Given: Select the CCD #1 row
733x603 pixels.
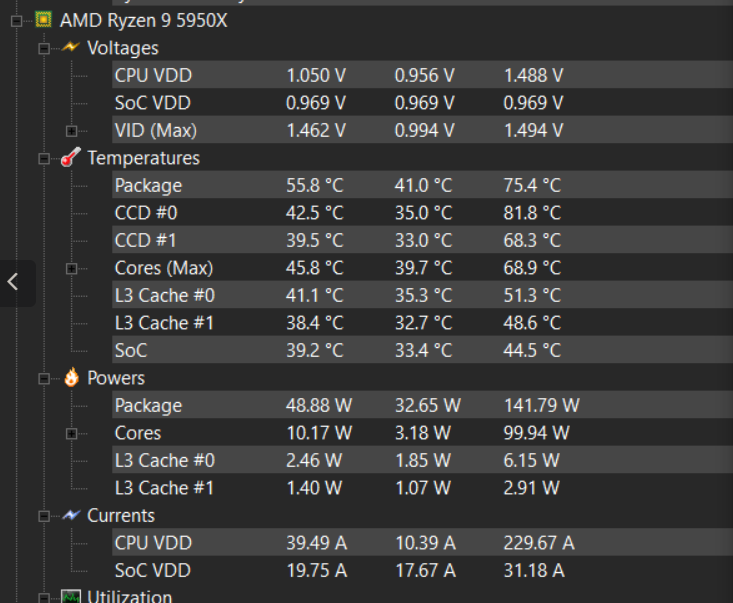Looking at the screenshot, I should coord(422,240).
